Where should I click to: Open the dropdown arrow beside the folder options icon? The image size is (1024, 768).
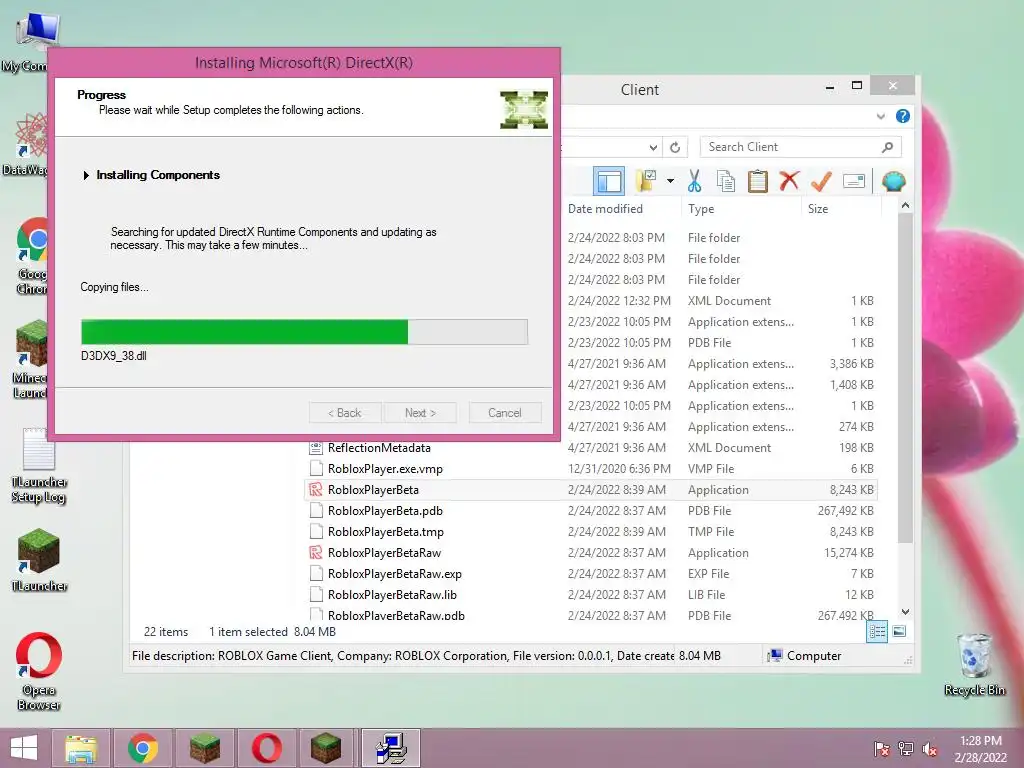[x=670, y=181]
